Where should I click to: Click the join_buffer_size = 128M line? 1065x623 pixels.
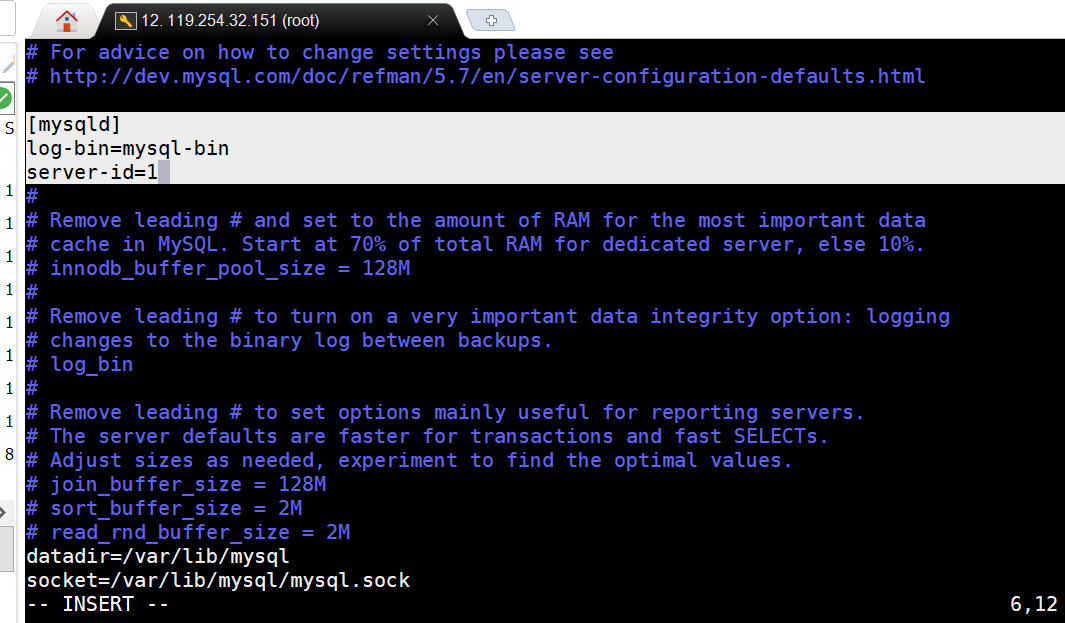click(188, 484)
